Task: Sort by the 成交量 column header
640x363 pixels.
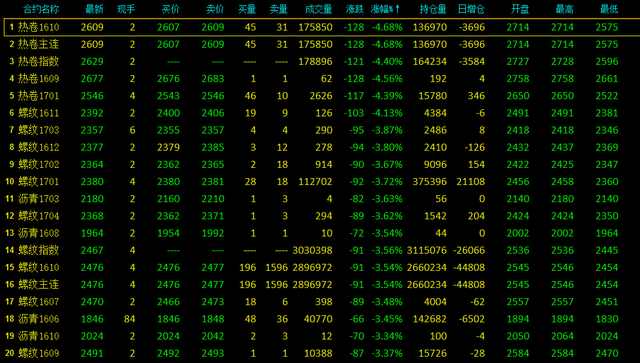Action: tap(319, 9)
